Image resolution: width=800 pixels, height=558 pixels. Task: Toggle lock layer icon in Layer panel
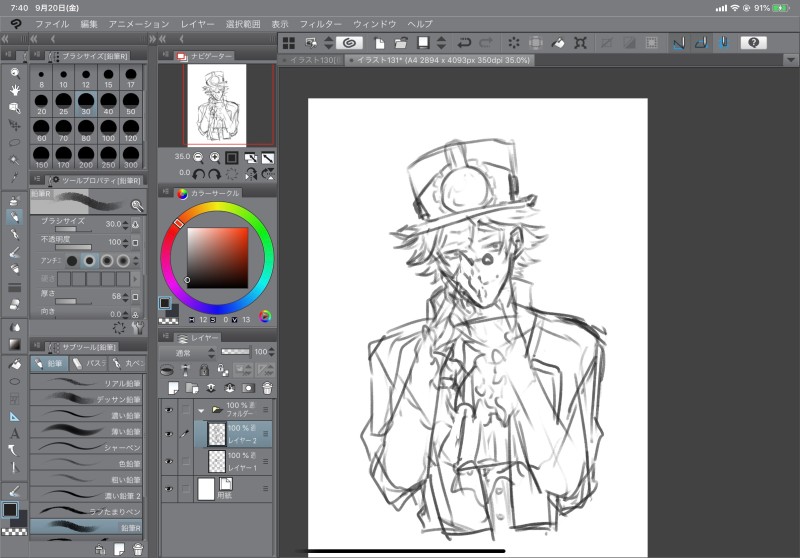(x=204, y=370)
